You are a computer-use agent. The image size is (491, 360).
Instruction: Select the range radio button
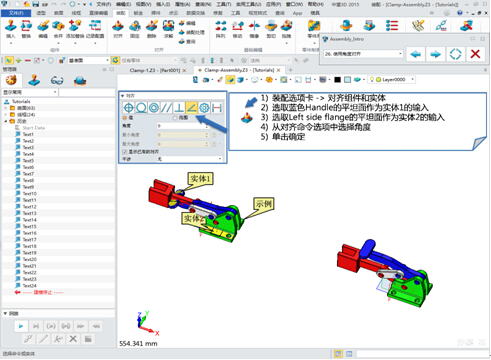pyautogui.click(x=175, y=118)
